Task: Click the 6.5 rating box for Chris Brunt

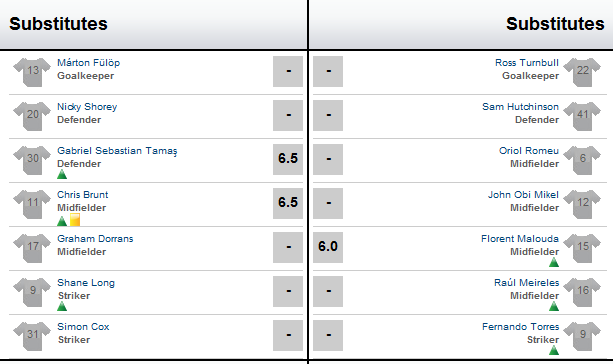Action: tap(288, 203)
